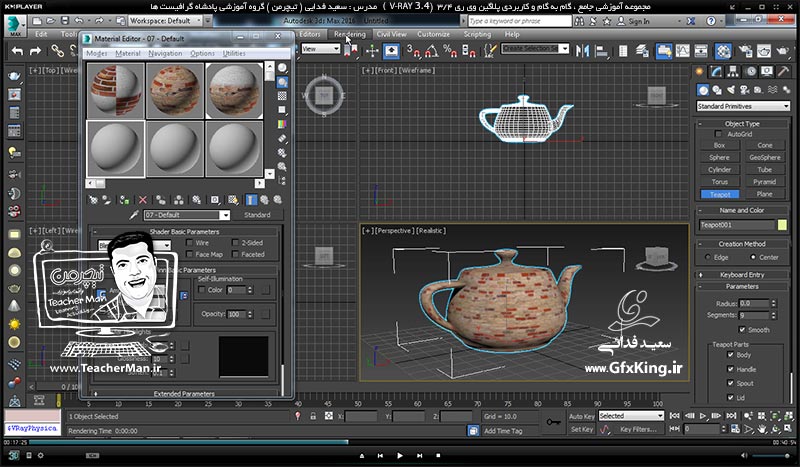
Task: Select Cameras category in Create panel
Action: pos(744,90)
